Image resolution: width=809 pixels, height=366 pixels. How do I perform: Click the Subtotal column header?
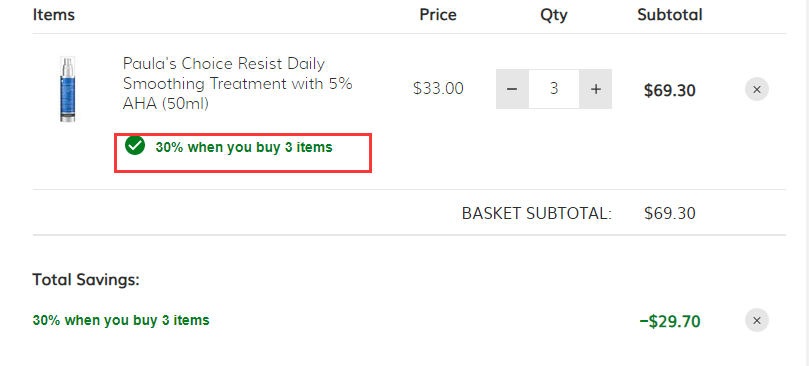[670, 14]
